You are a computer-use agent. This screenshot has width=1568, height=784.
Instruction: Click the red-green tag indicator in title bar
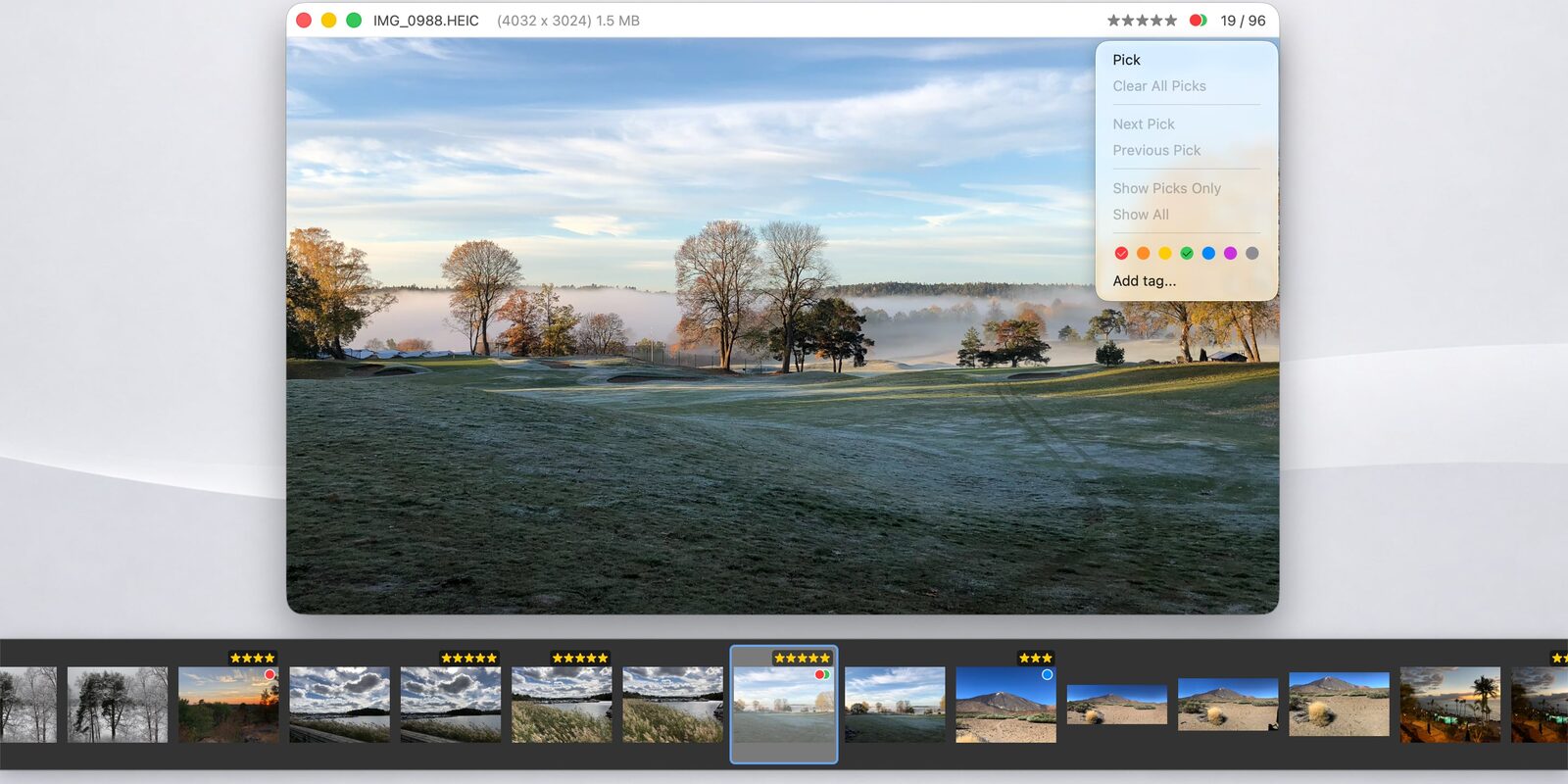tap(1198, 21)
